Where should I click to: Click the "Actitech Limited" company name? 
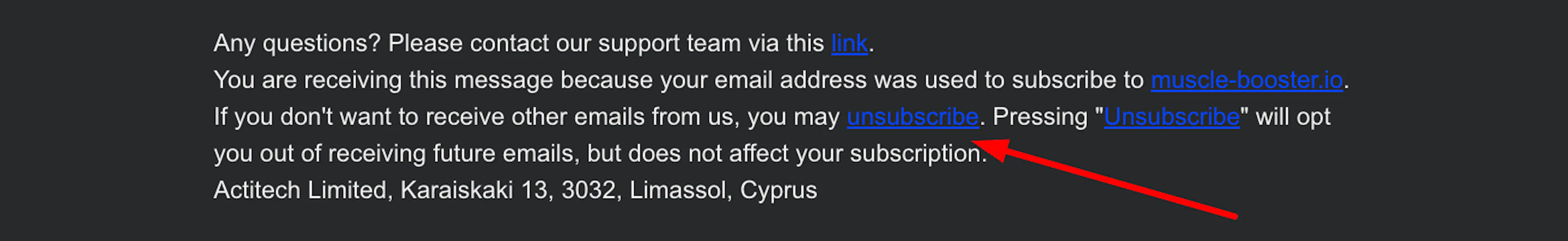pos(300,190)
